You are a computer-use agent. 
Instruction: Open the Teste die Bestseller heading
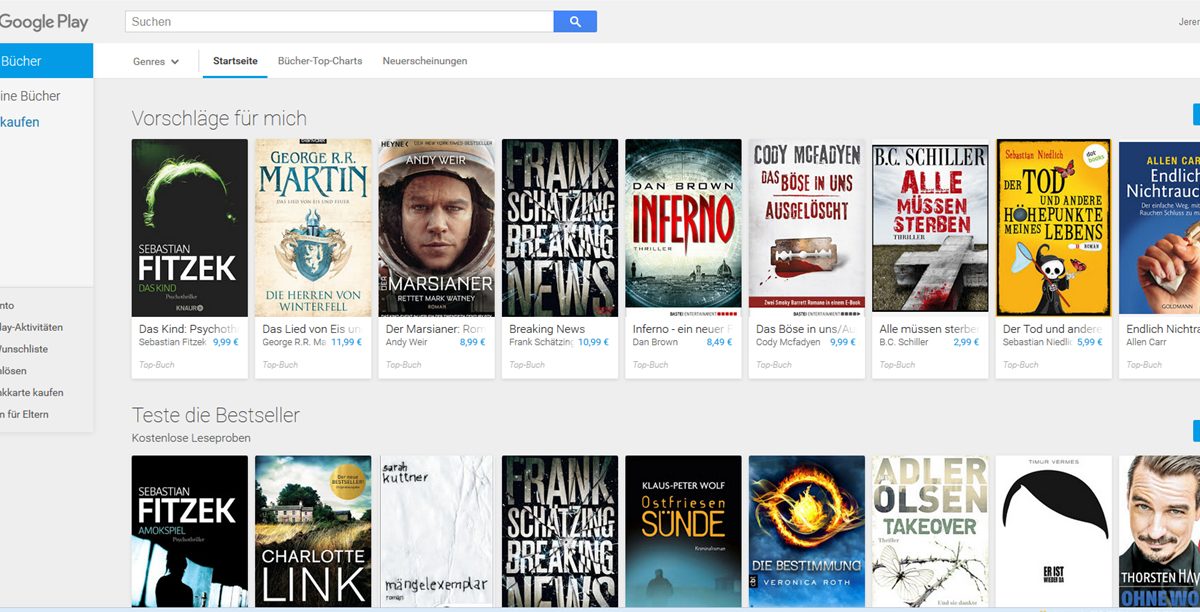(216, 414)
